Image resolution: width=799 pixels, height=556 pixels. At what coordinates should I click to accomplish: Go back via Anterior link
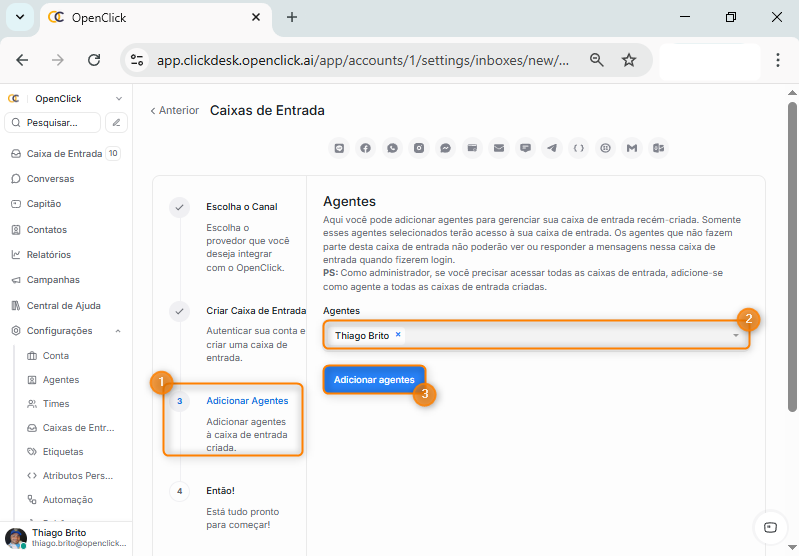point(174,110)
